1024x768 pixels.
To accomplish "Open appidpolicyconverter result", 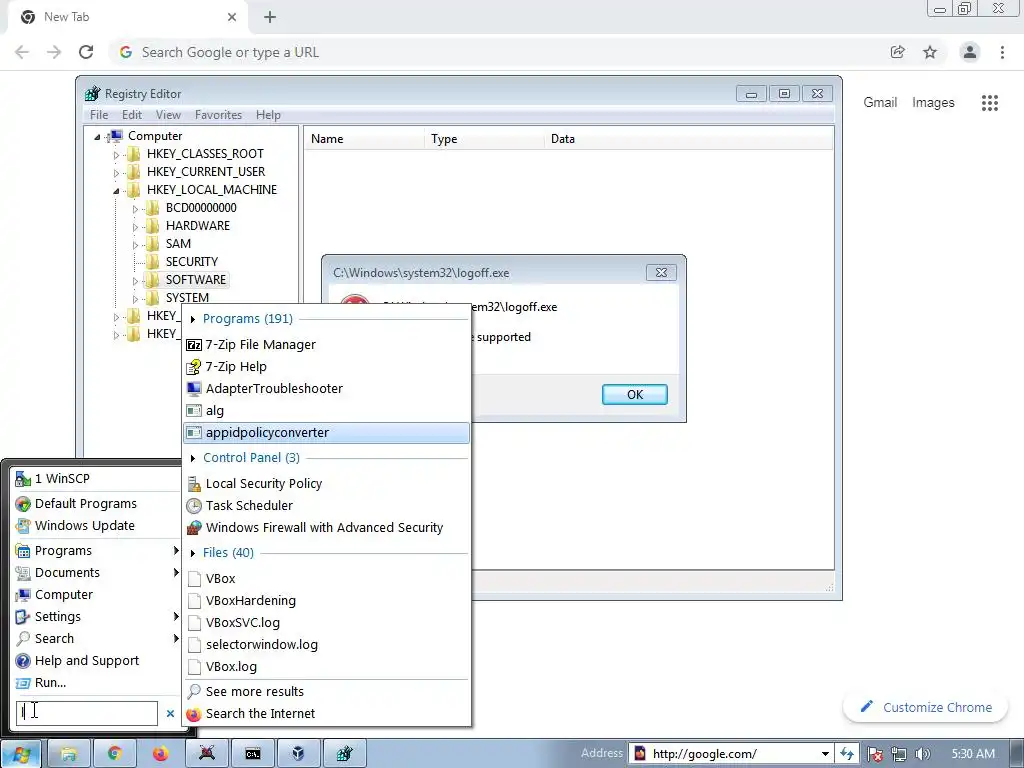I will pos(327,432).
